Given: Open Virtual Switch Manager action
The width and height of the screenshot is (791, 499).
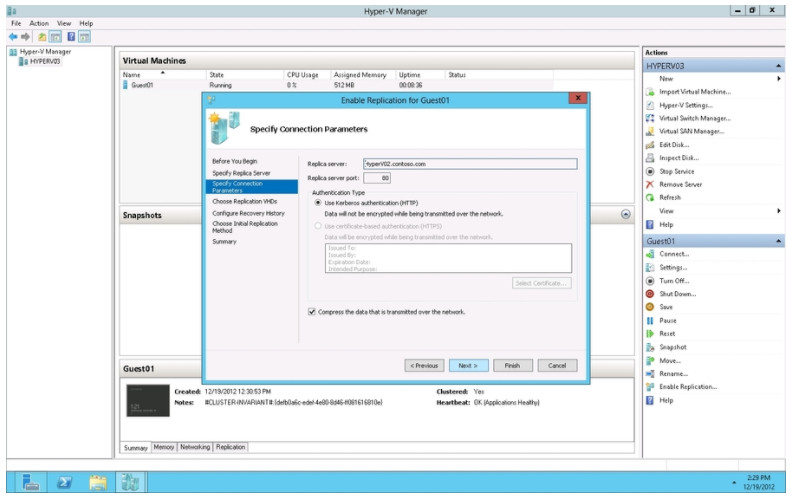Looking at the screenshot, I should (x=695, y=118).
